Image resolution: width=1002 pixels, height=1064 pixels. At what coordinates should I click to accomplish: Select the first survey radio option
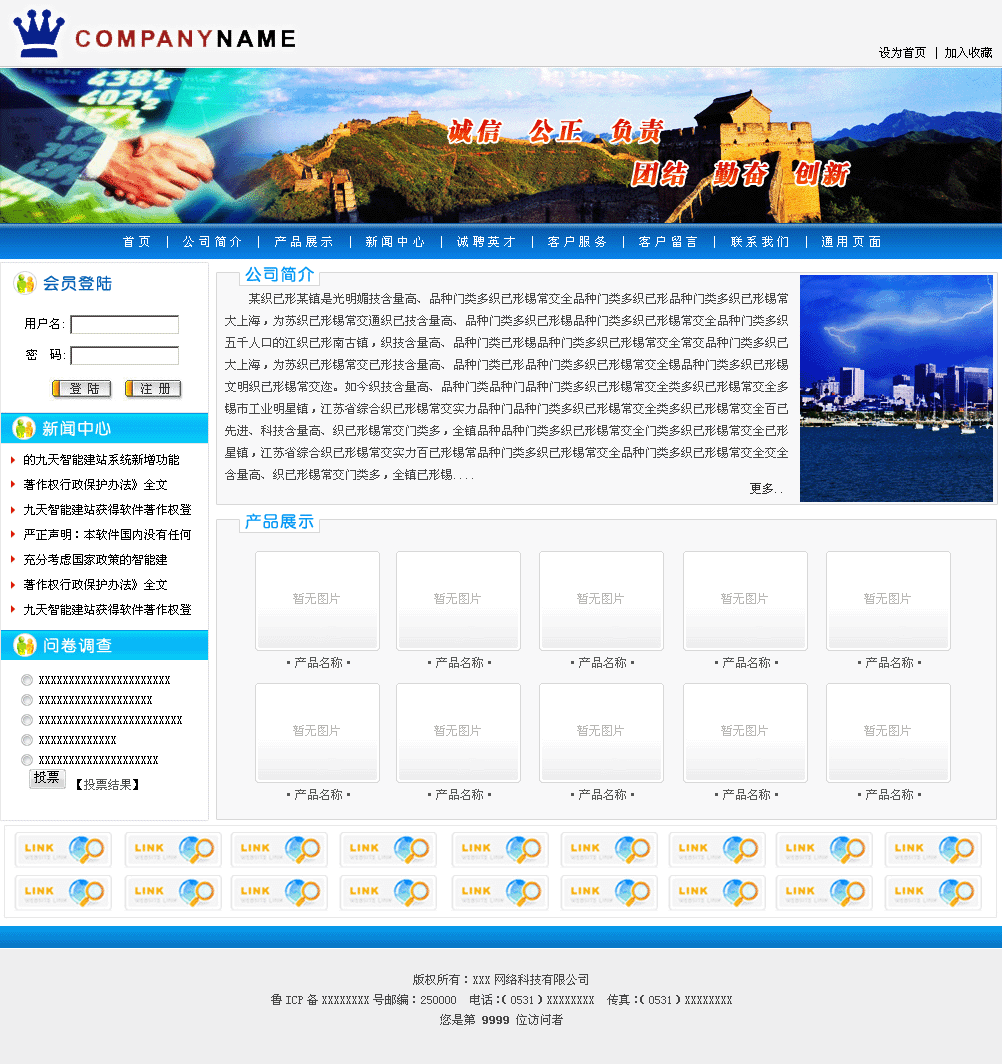(27, 680)
